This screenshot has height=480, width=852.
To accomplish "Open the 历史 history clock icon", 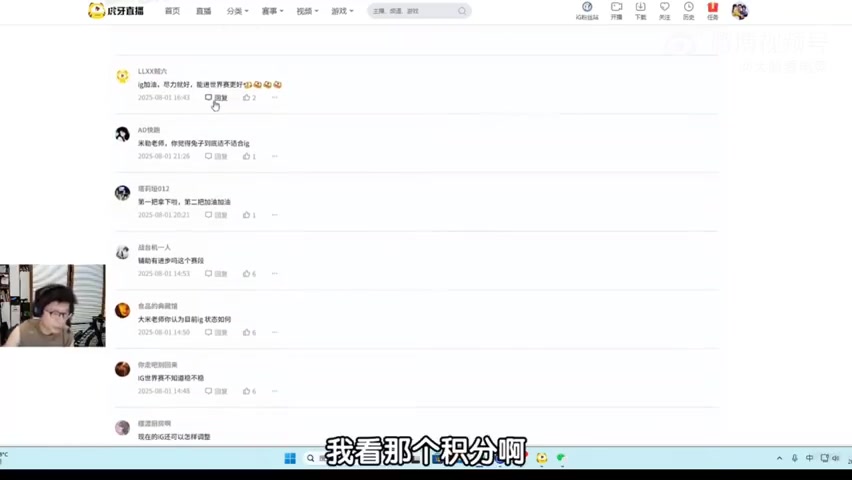I will point(688,11).
